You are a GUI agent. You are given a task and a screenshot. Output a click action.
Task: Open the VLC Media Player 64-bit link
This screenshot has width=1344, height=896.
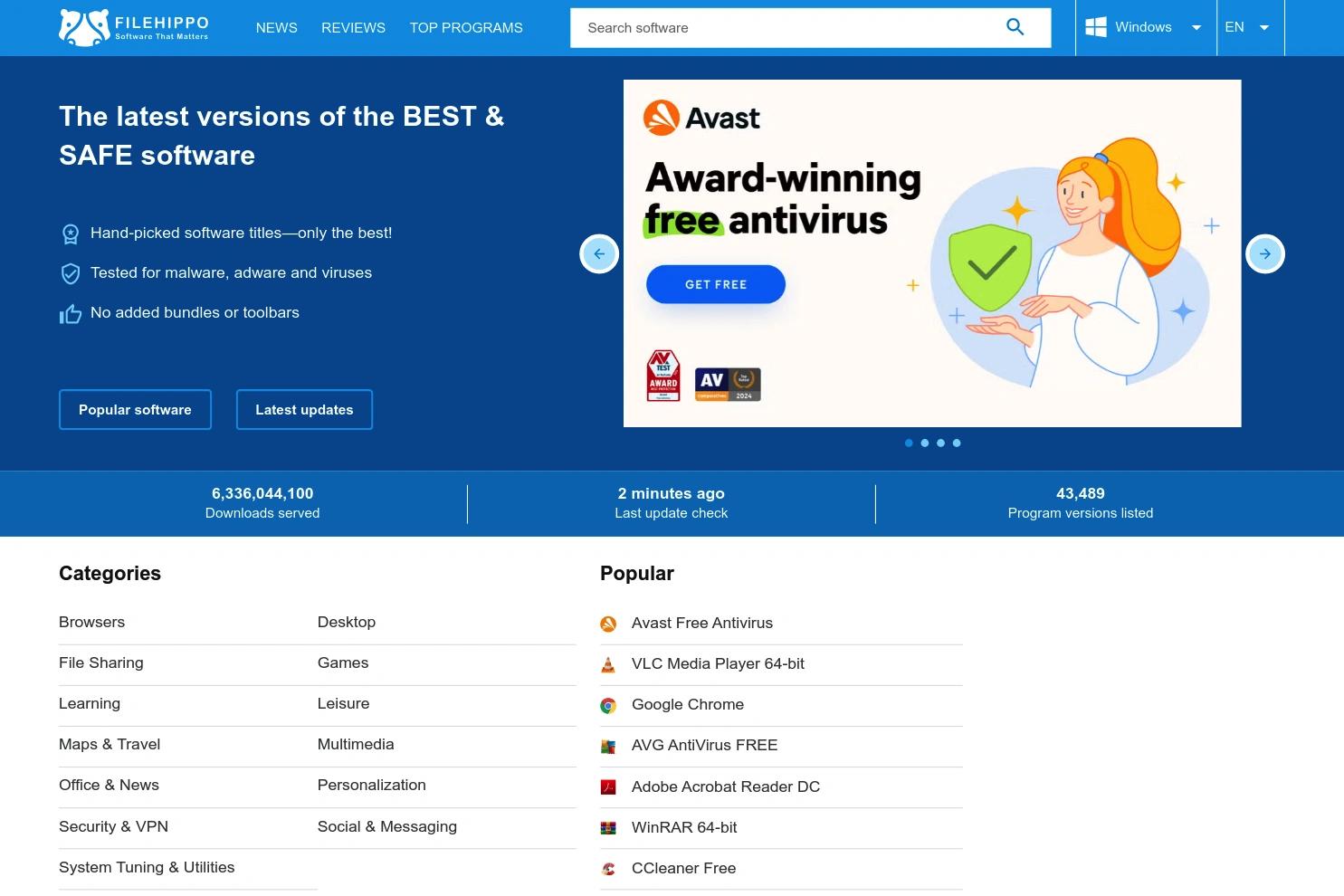[x=718, y=664]
